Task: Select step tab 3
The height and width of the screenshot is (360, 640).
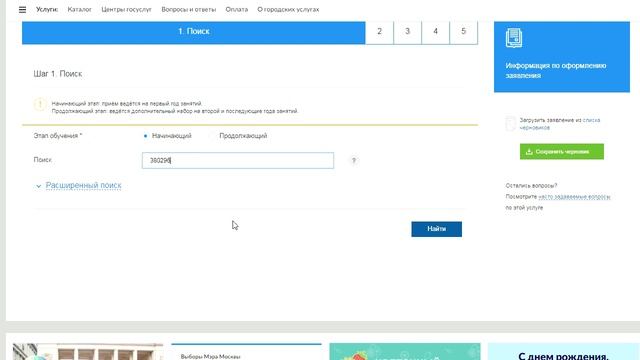Action: (x=407, y=32)
